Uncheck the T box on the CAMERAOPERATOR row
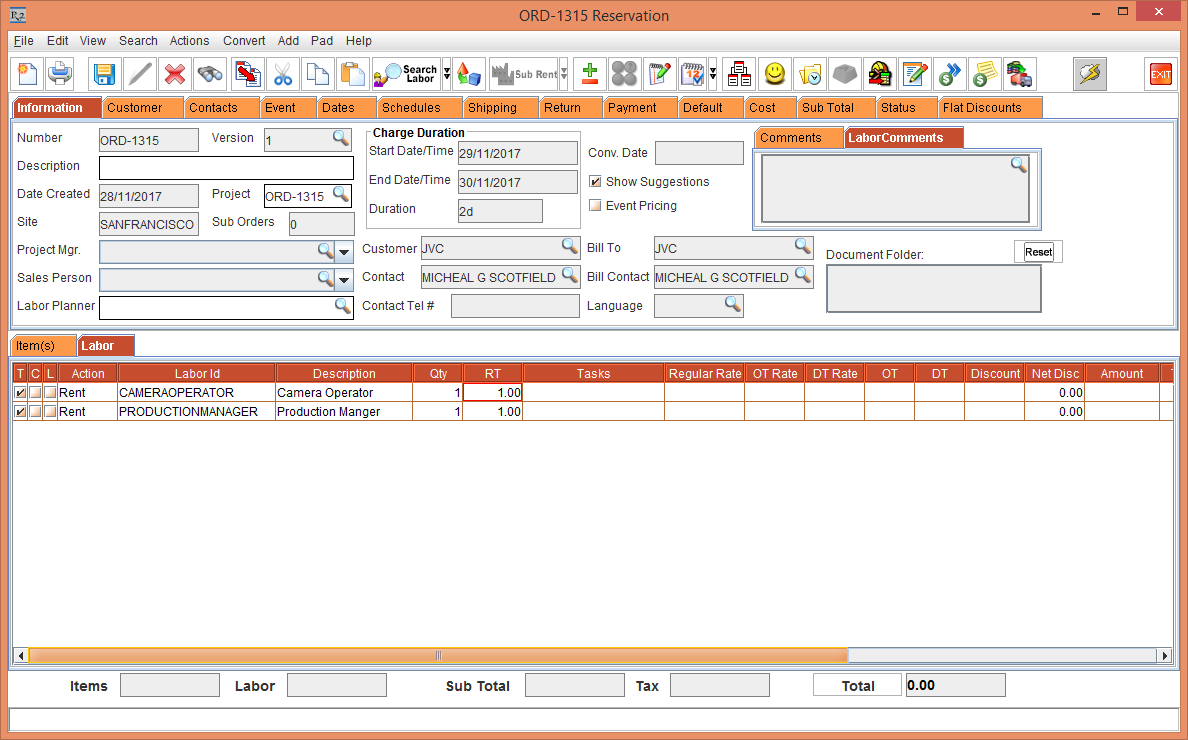1188x740 pixels. click(x=21, y=392)
